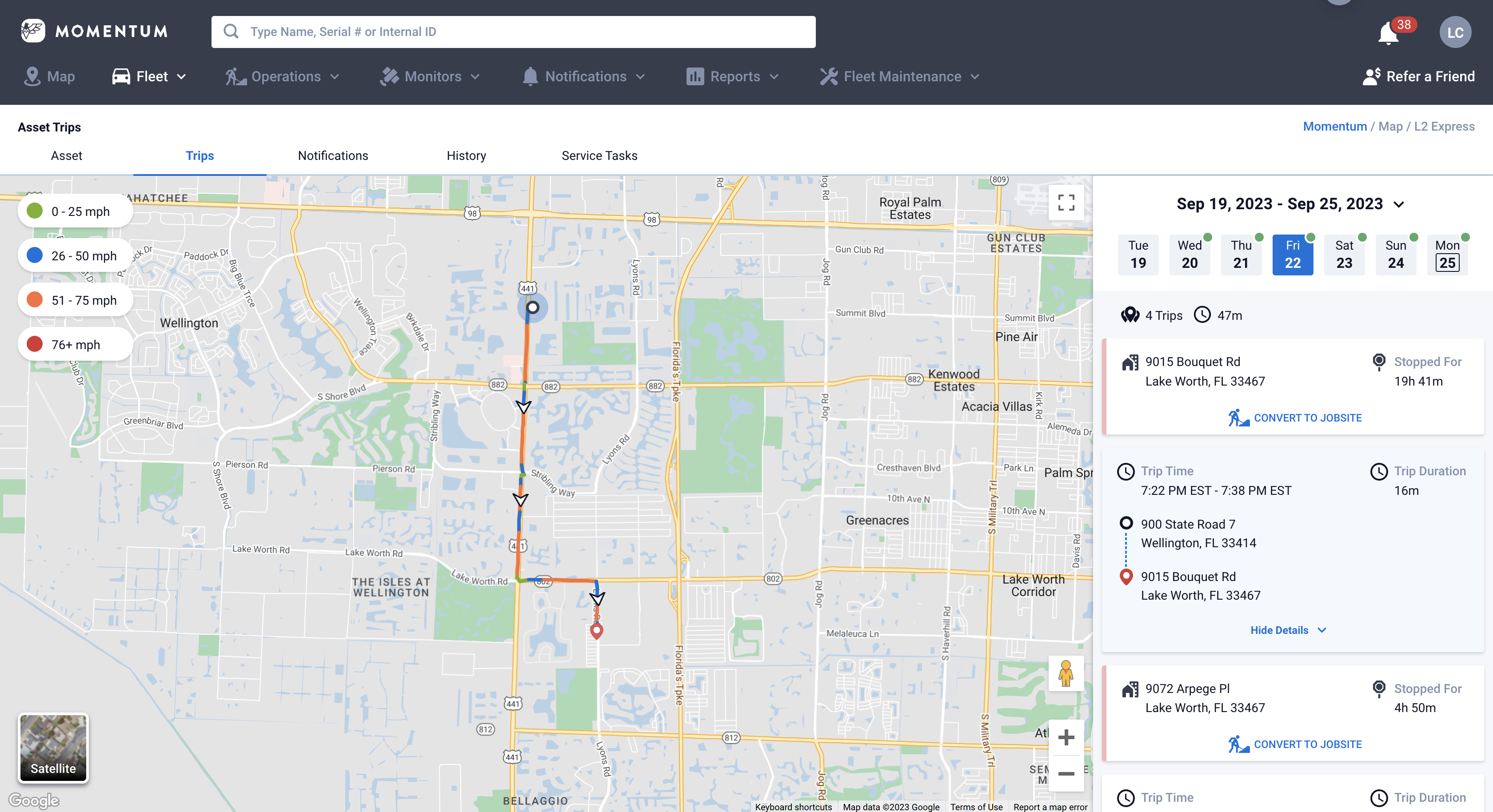Viewport: 1493px width, 812px height.
Task: Select Sat 23 in the day selector
Action: click(1344, 255)
